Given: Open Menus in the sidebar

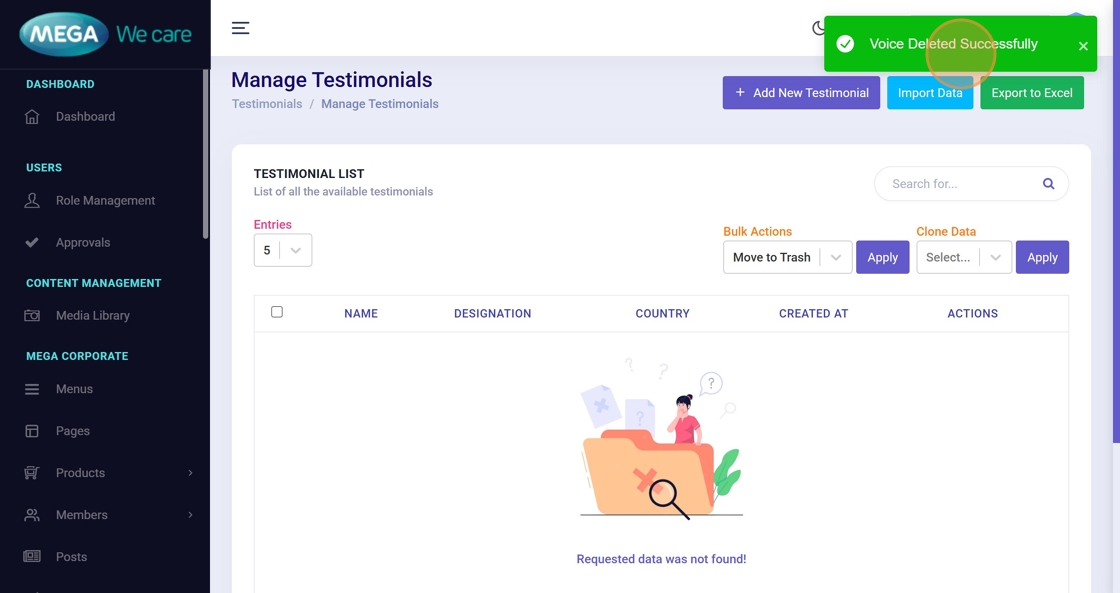Looking at the screenshot, I should coord(74,389).
